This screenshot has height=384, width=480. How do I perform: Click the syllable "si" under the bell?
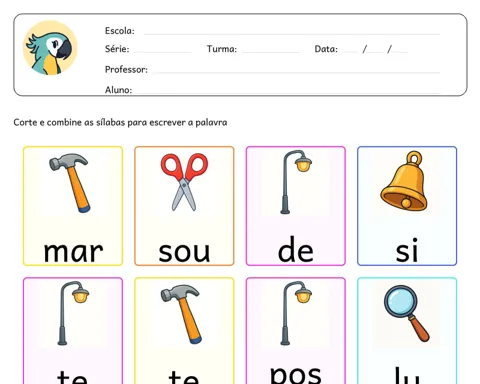(x=407, y=250)
